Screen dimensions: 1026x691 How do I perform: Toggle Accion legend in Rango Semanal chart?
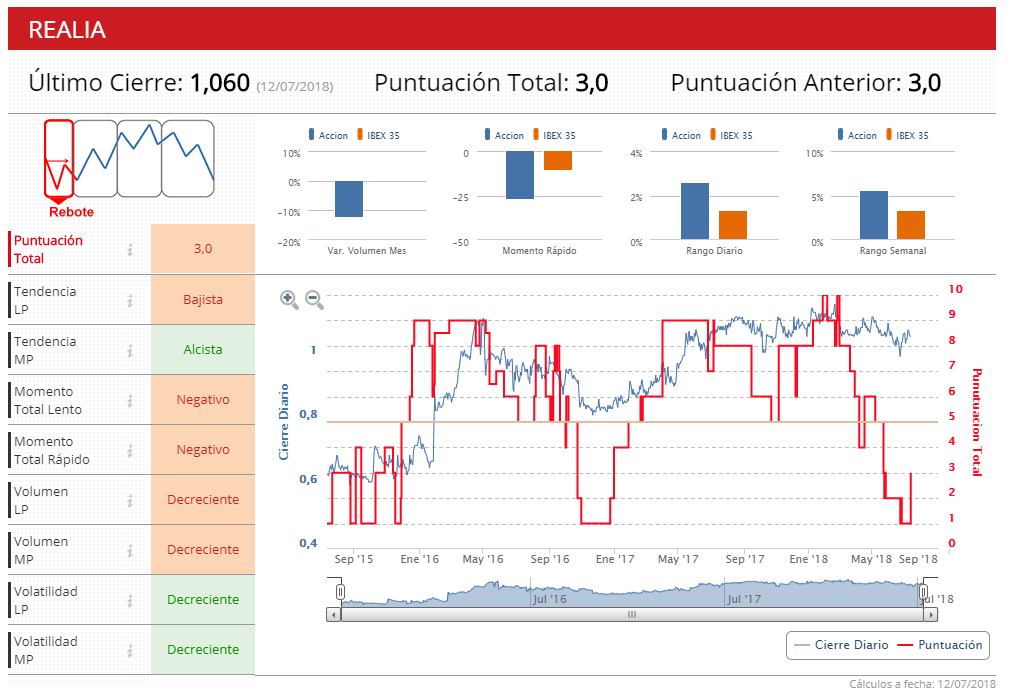(857, 135)
